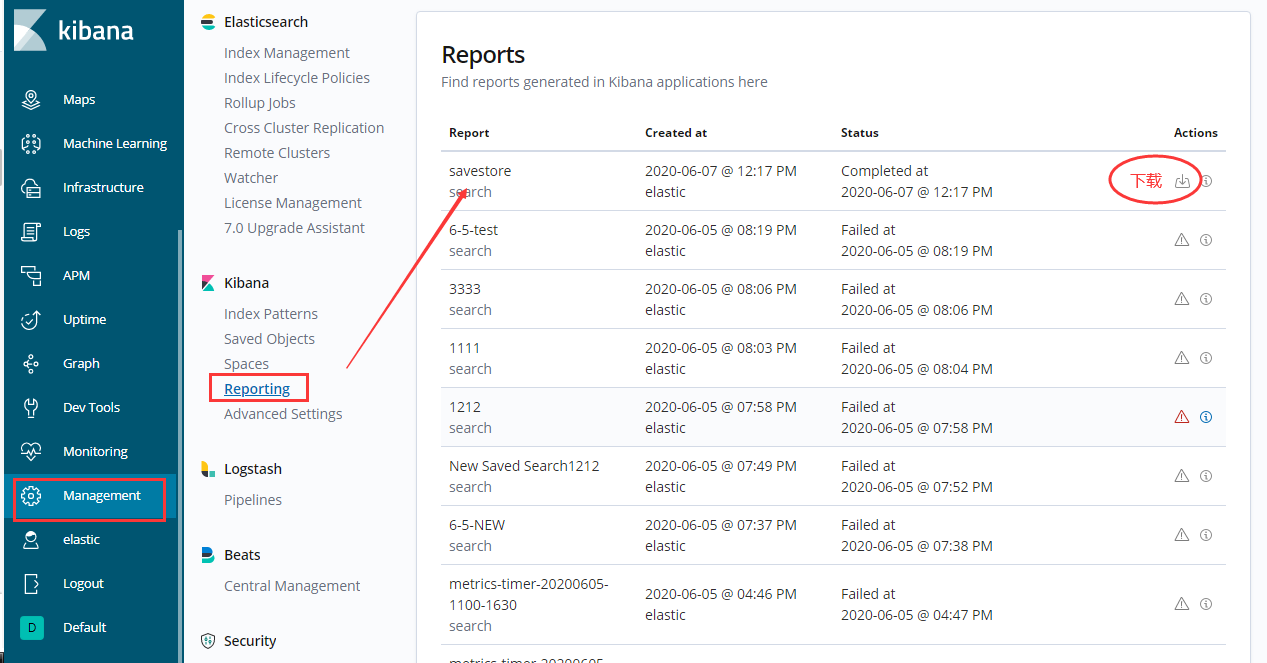Screen dimensions: 1267x663
Task: Click the Kibana logo icon
Action: pyautogui.click(x=30, y=30)
